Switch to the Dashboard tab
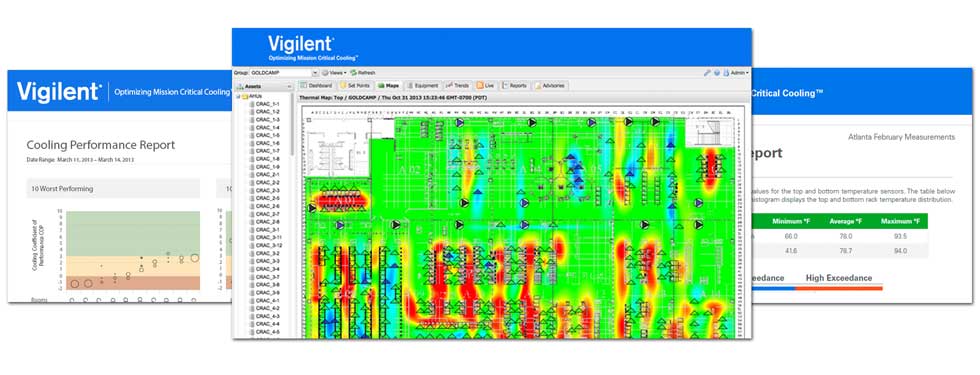 pos(317,86)
